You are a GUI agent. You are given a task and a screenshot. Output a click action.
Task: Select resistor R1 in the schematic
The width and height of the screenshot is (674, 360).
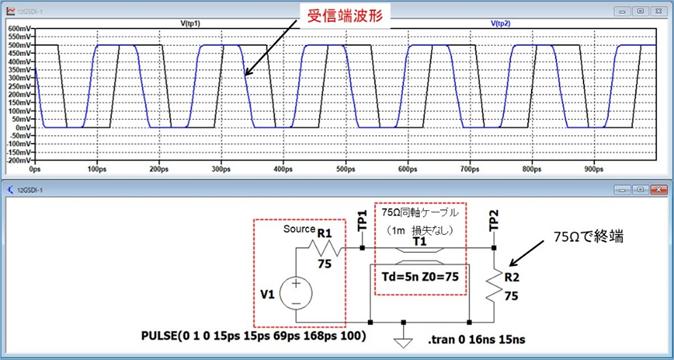point(325,248)
